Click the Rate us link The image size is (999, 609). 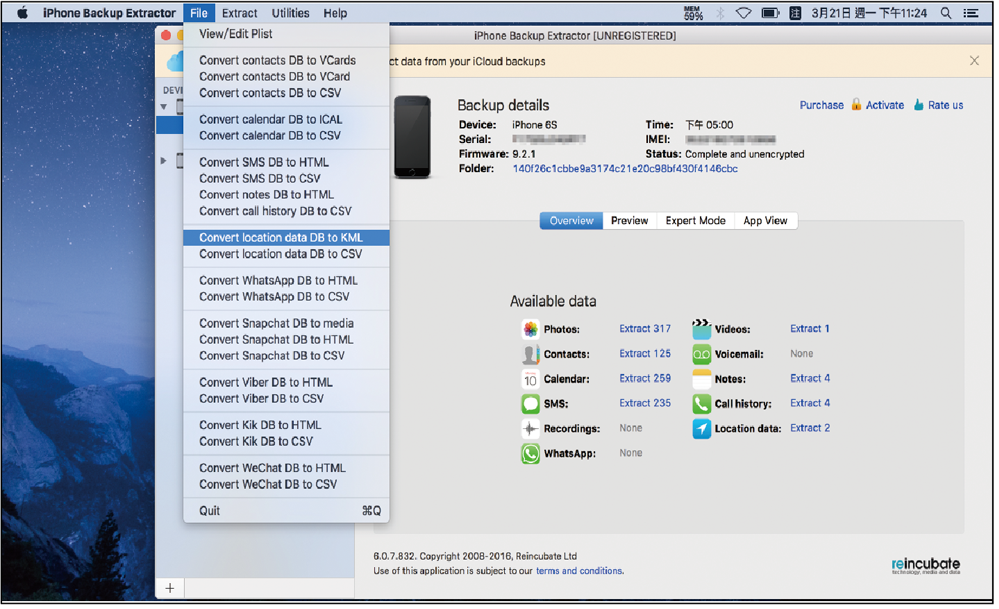pyautogui.click(x=945, y=105)
